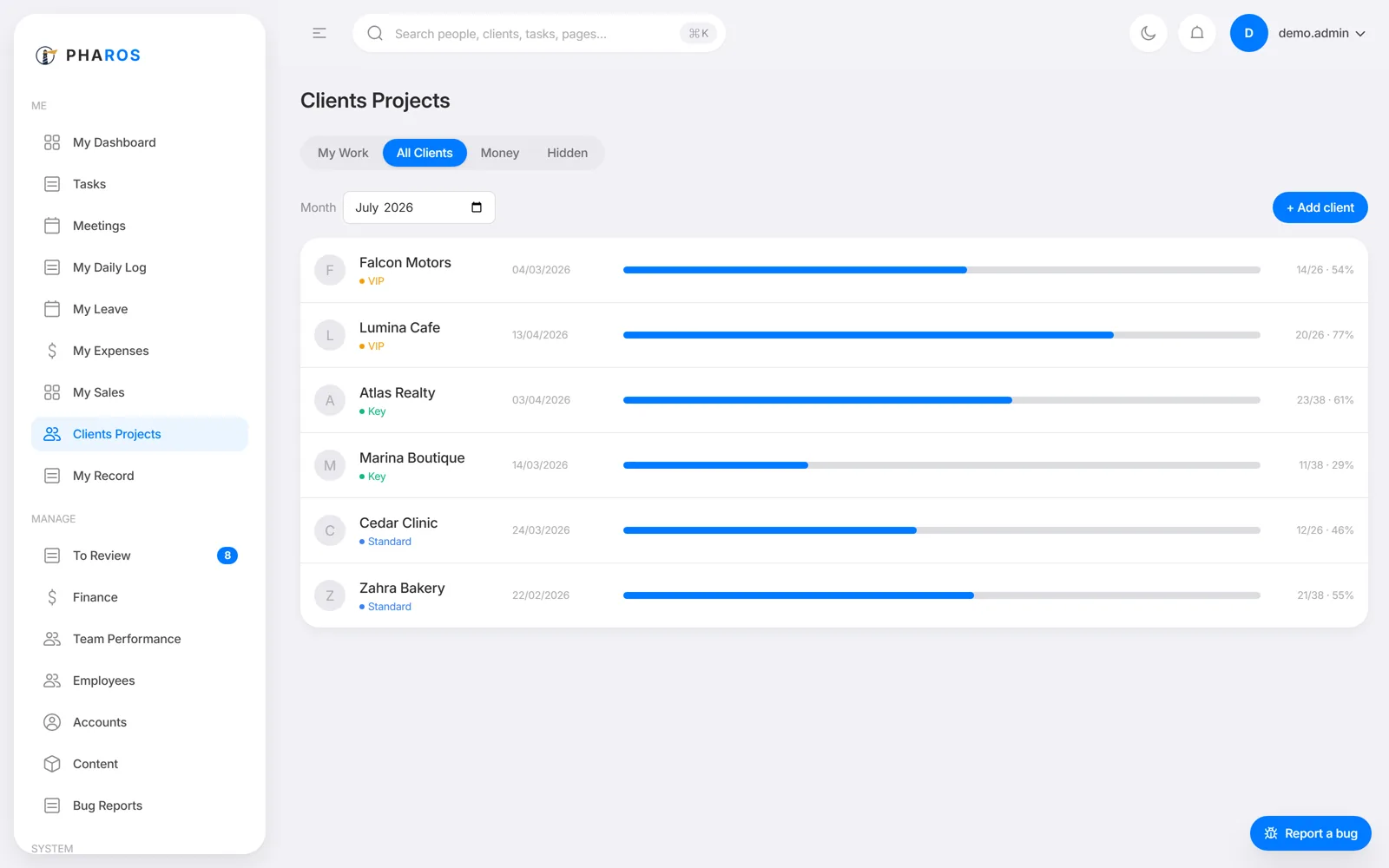Open My Dashboard grid icon
Viewport: 1389px width, 868px height.
point(52,142)
